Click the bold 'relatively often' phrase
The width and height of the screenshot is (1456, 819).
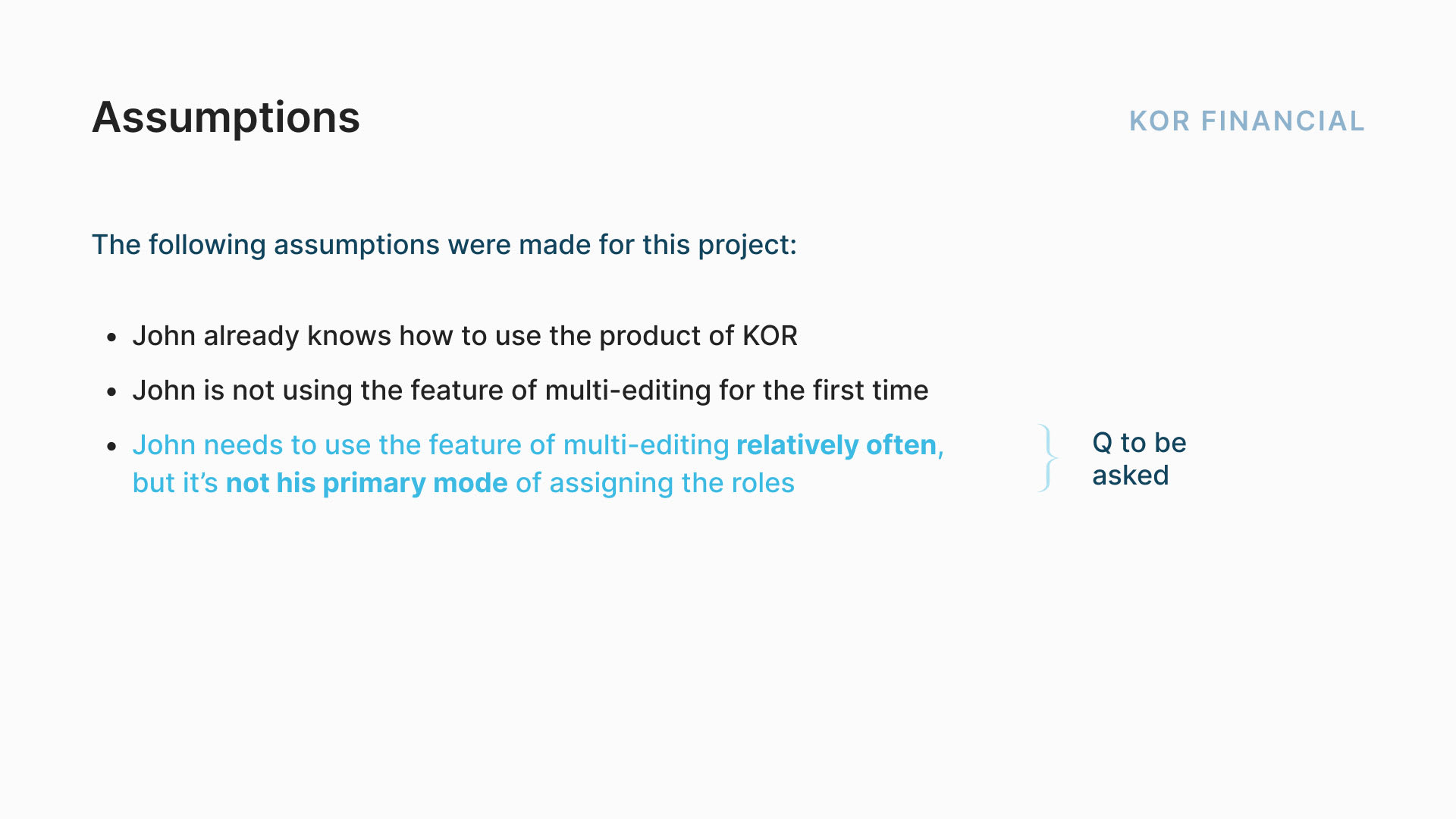tap(836, 445)
